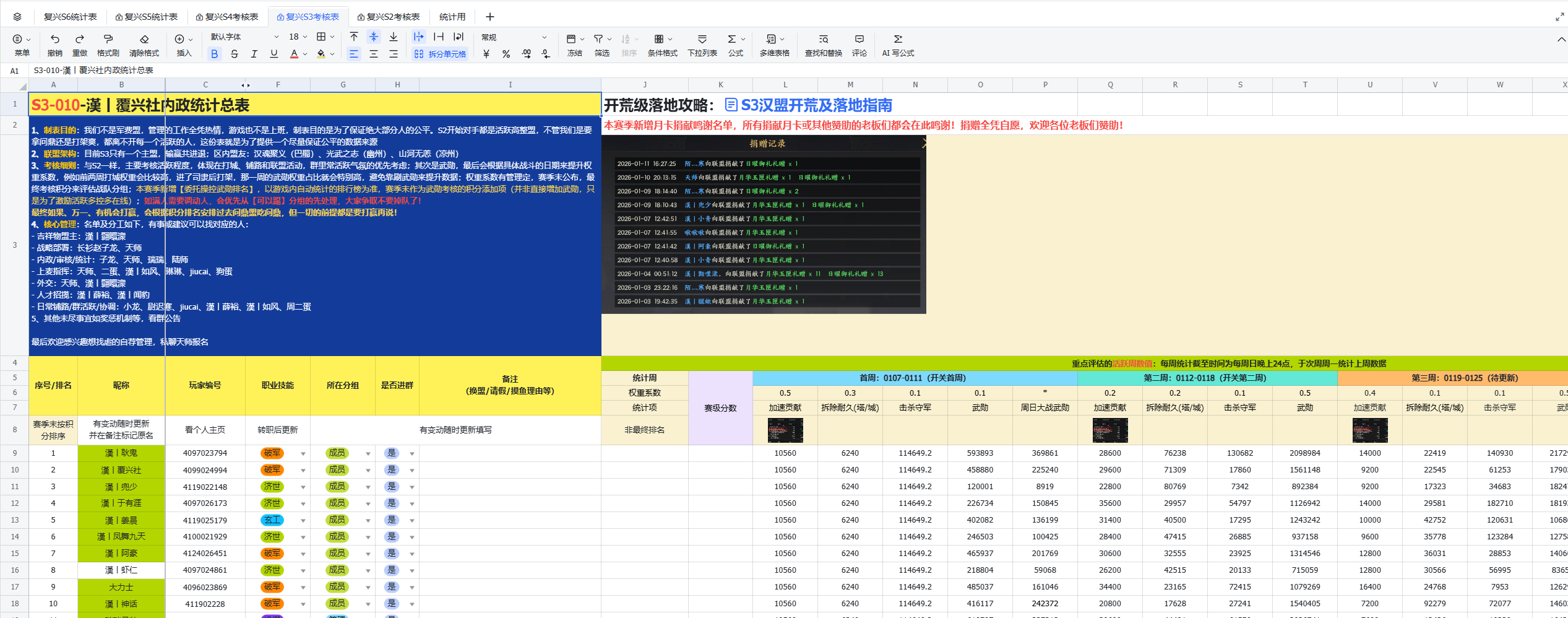Click the 清除格式 eraser icon
The image size is (1568, 618).
pyautogui.click(x=144, y=39)
